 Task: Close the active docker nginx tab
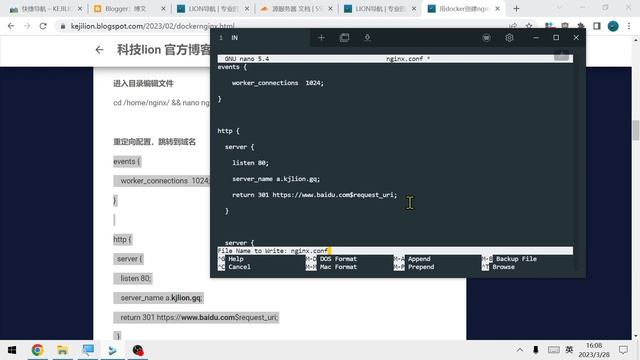tap(497, 9)
